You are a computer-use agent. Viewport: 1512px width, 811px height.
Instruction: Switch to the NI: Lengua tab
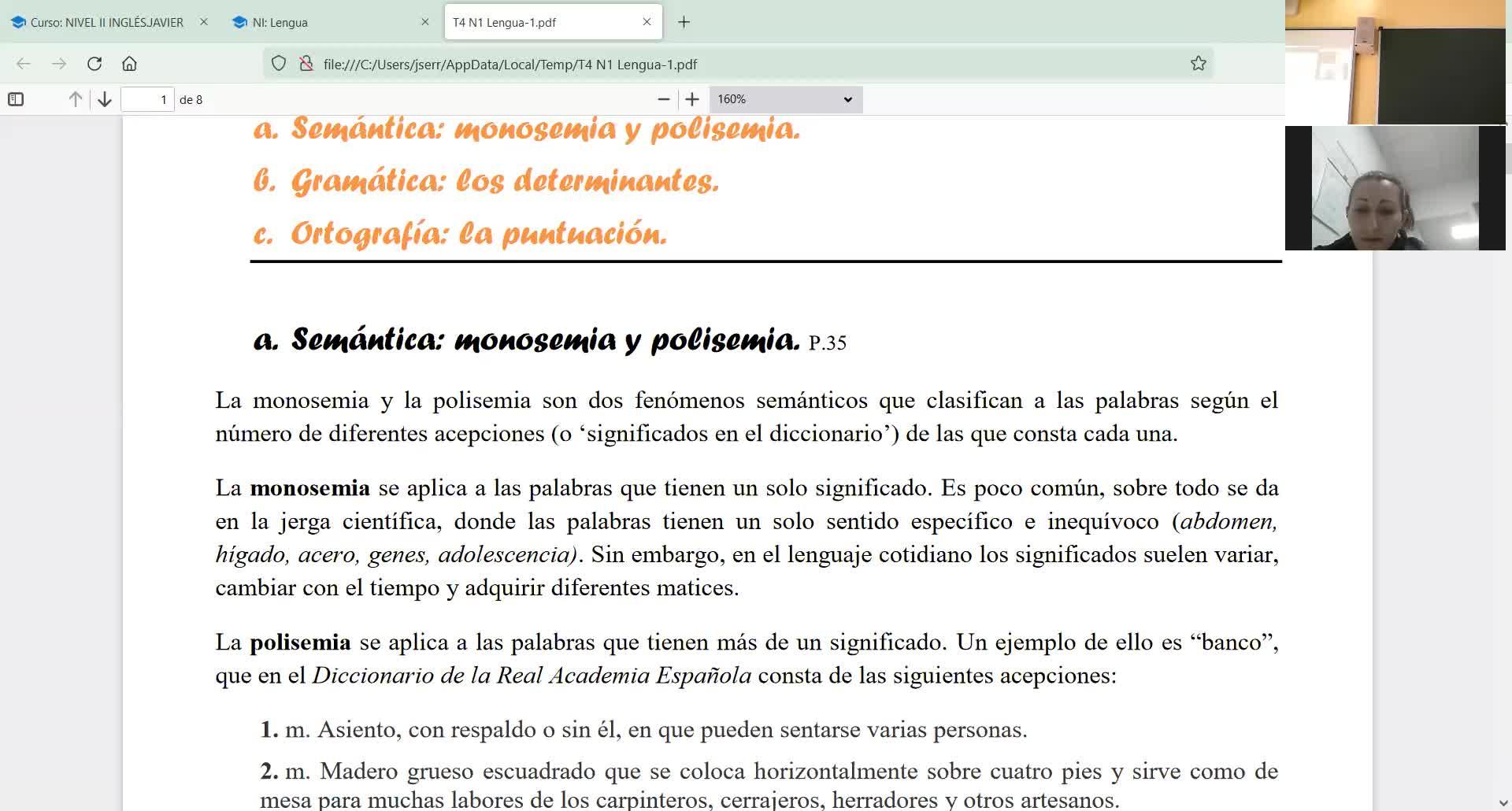pyautogui.click(x=331, y=22)
